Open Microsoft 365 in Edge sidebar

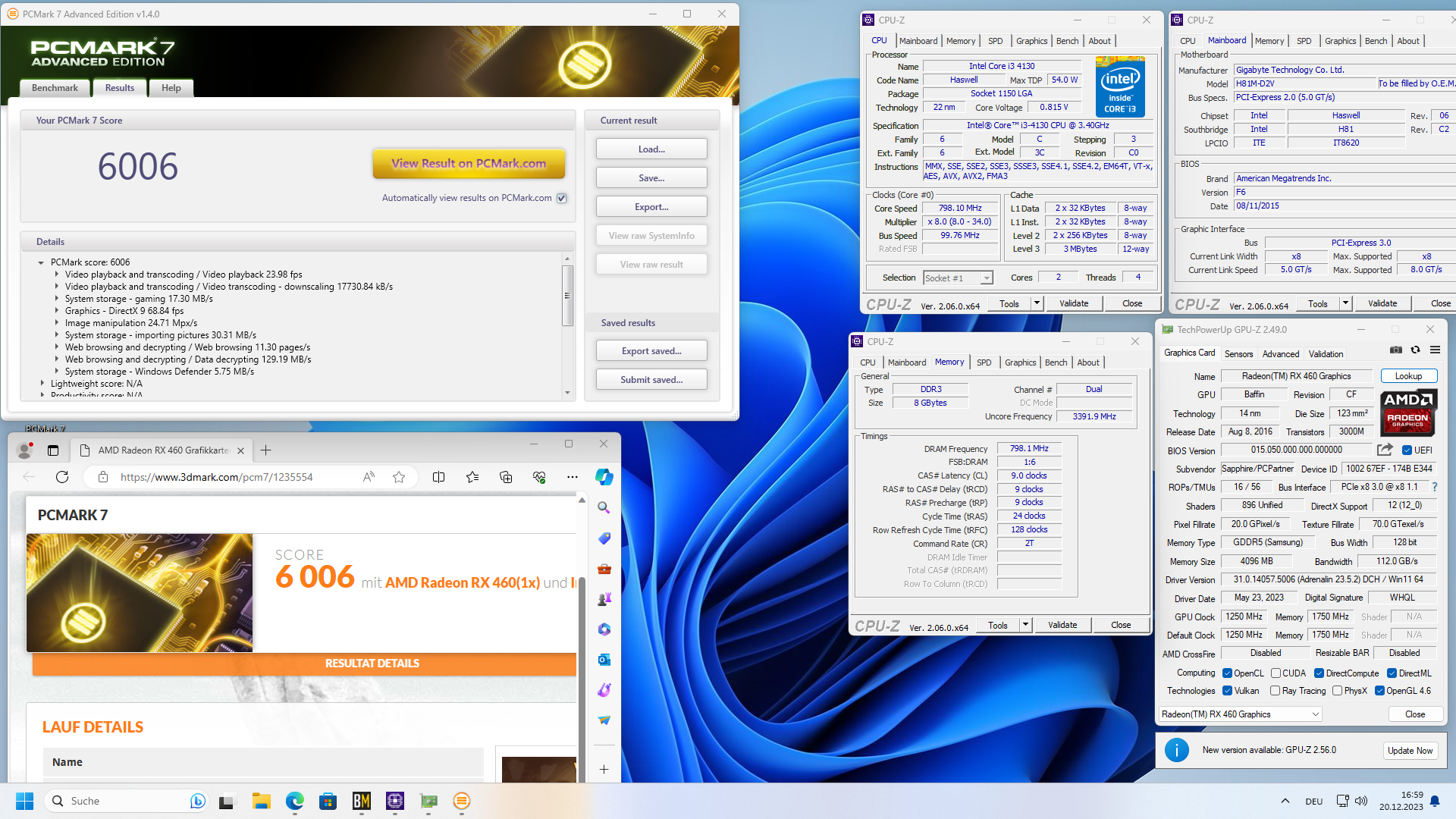(604, 629)
